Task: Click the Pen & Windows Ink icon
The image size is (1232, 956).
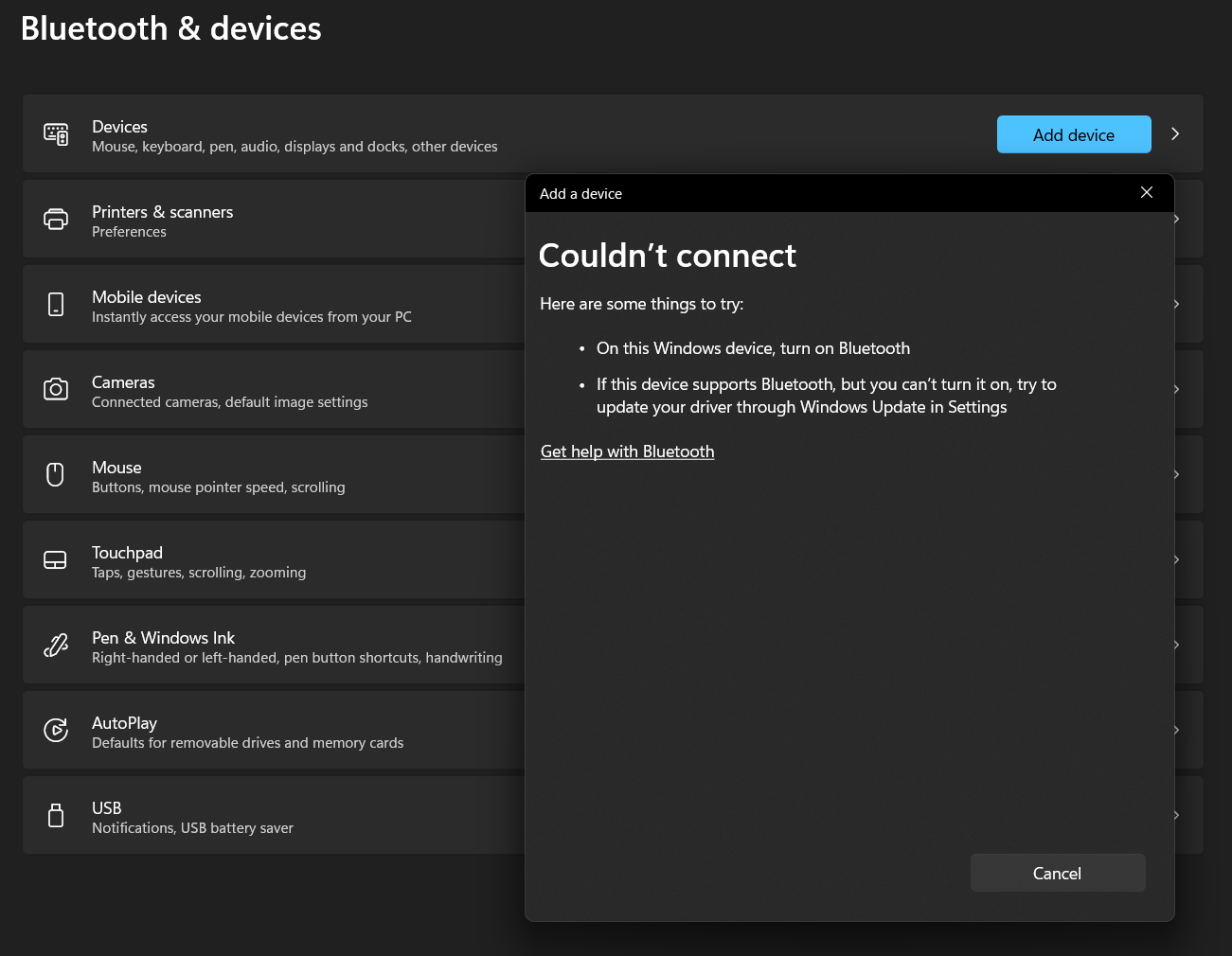Action: click(x=56, y=645)
